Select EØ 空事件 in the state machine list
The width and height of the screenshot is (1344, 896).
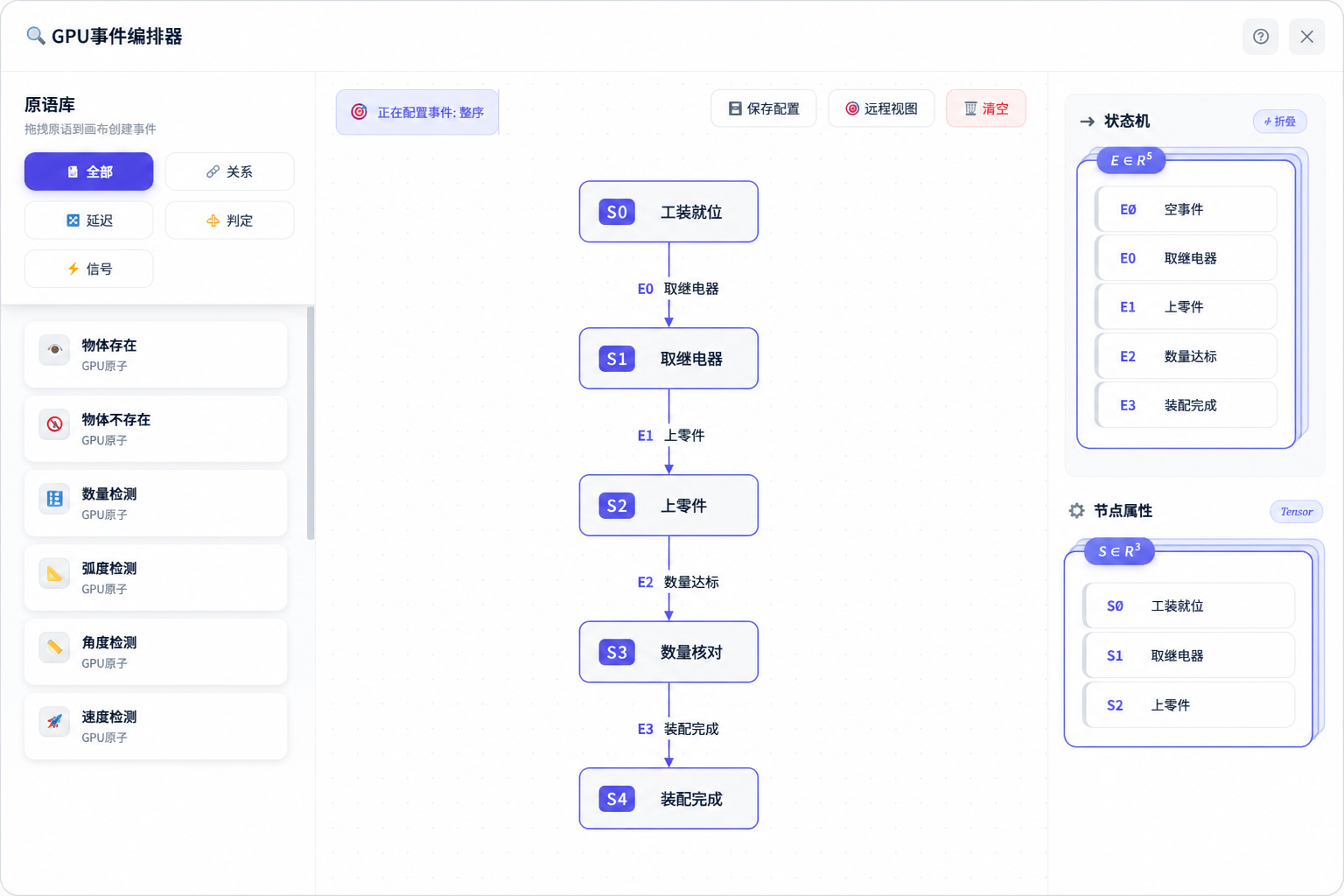coord(1186,209)
